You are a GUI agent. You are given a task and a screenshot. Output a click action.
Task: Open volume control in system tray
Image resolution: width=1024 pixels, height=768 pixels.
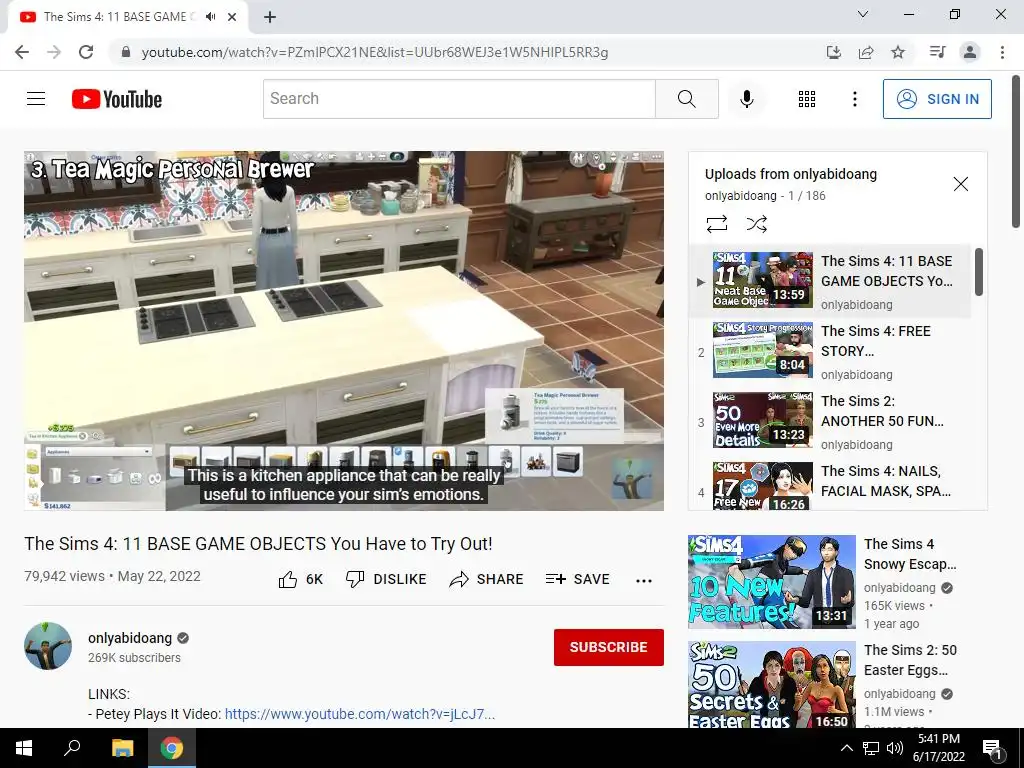tap(895, 748)
